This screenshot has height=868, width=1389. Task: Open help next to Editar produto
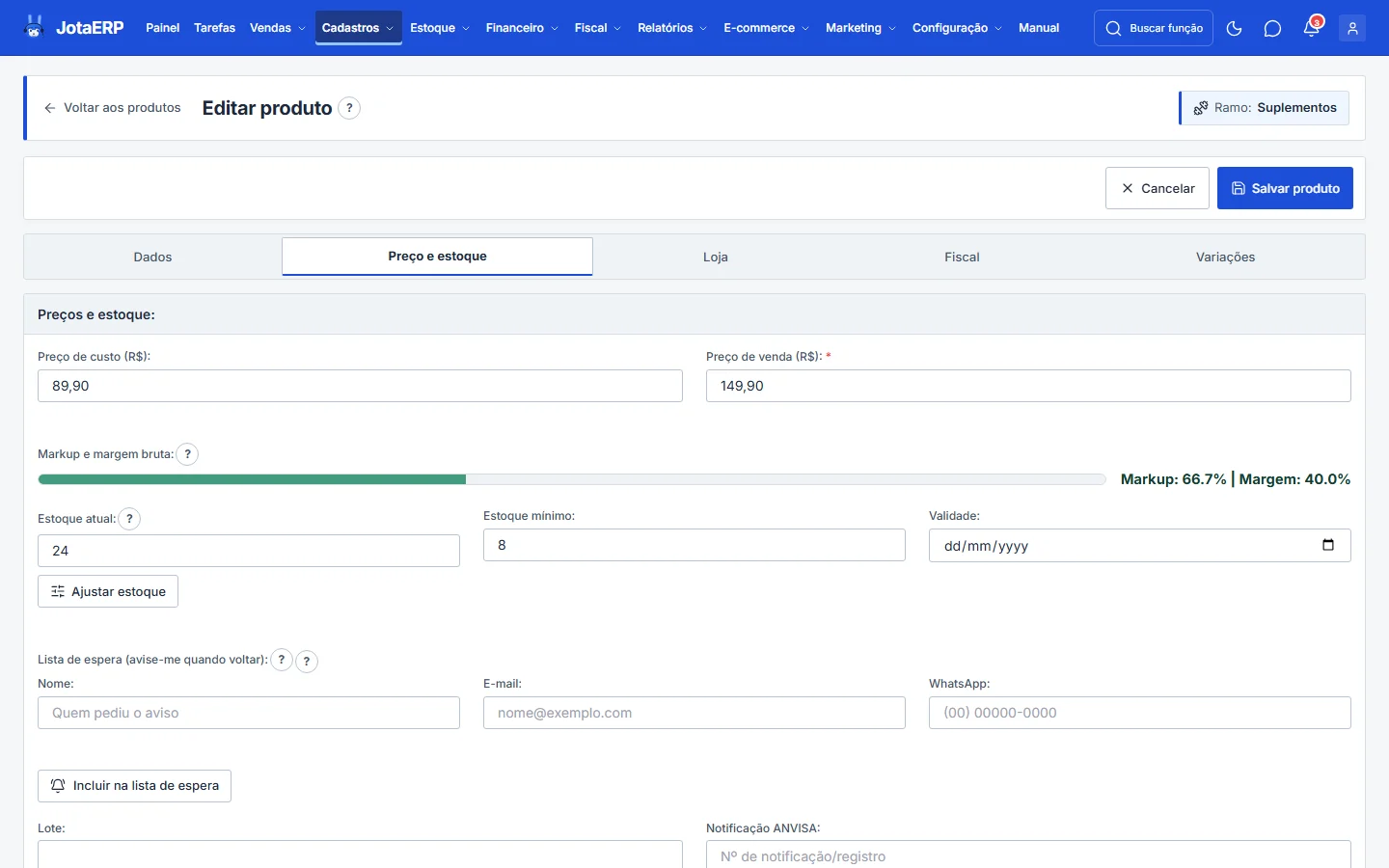click(x=349, y=108)
